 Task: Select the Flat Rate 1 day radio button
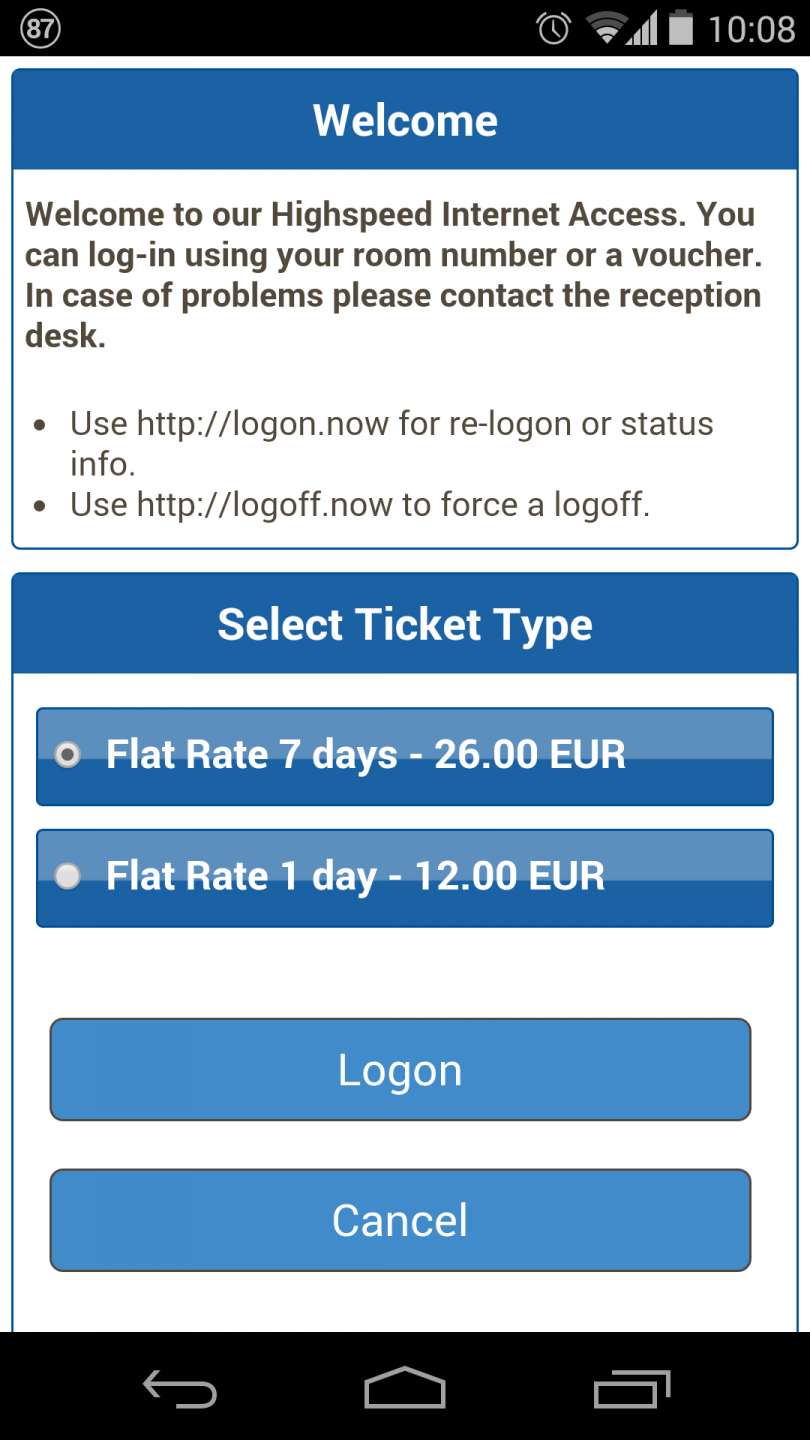click(x=67, y=877)
